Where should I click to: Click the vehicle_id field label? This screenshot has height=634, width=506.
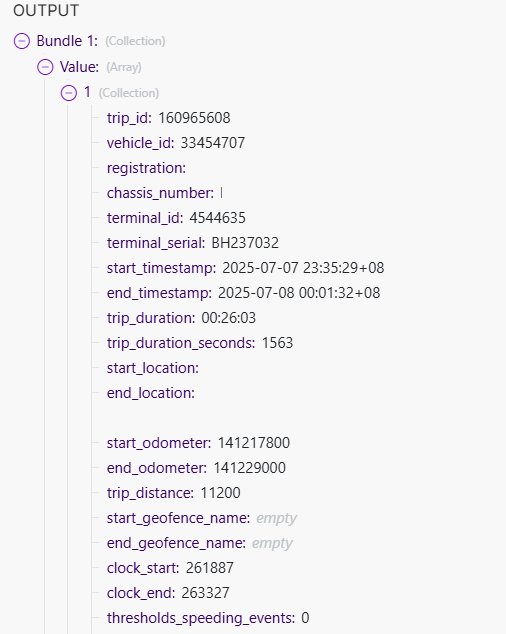[x=140, y=143]
